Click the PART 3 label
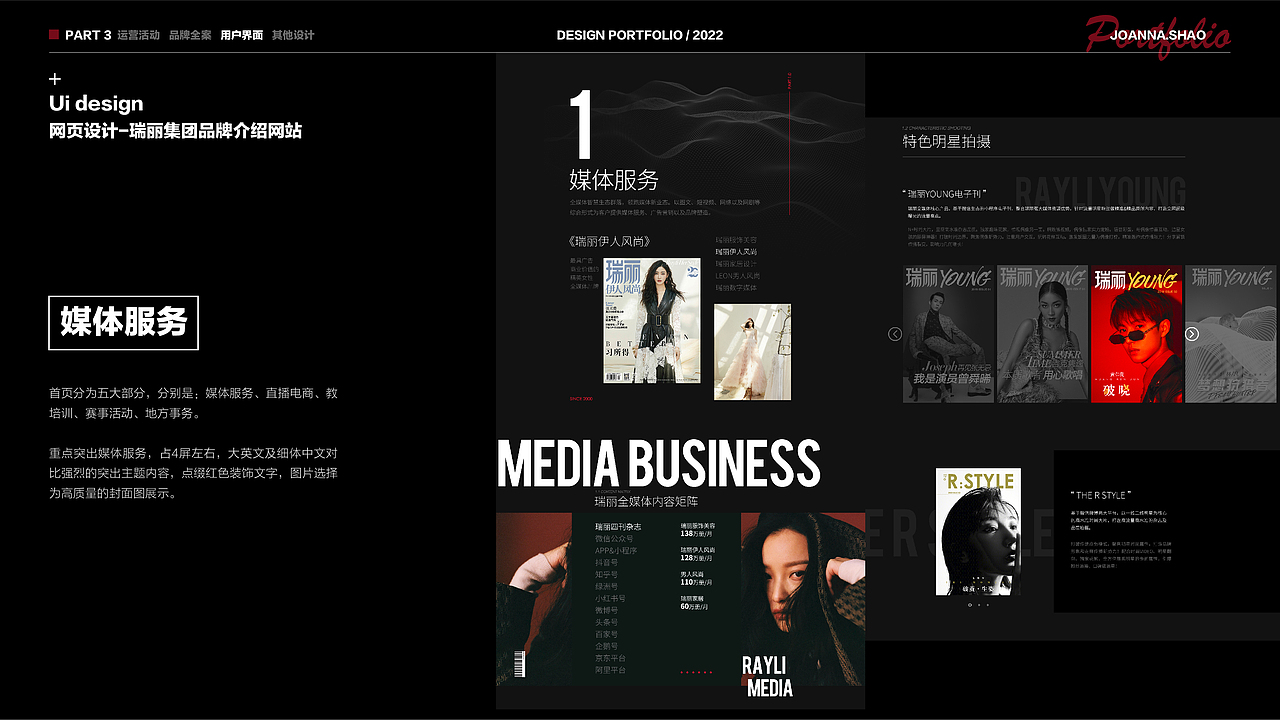 tap(88, 35)
